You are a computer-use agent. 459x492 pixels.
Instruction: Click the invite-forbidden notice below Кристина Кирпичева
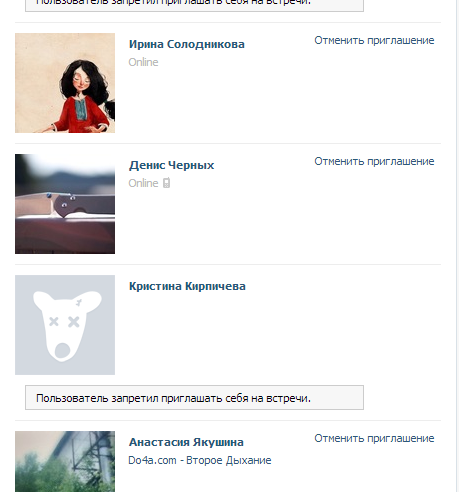[x=194, y=398]
